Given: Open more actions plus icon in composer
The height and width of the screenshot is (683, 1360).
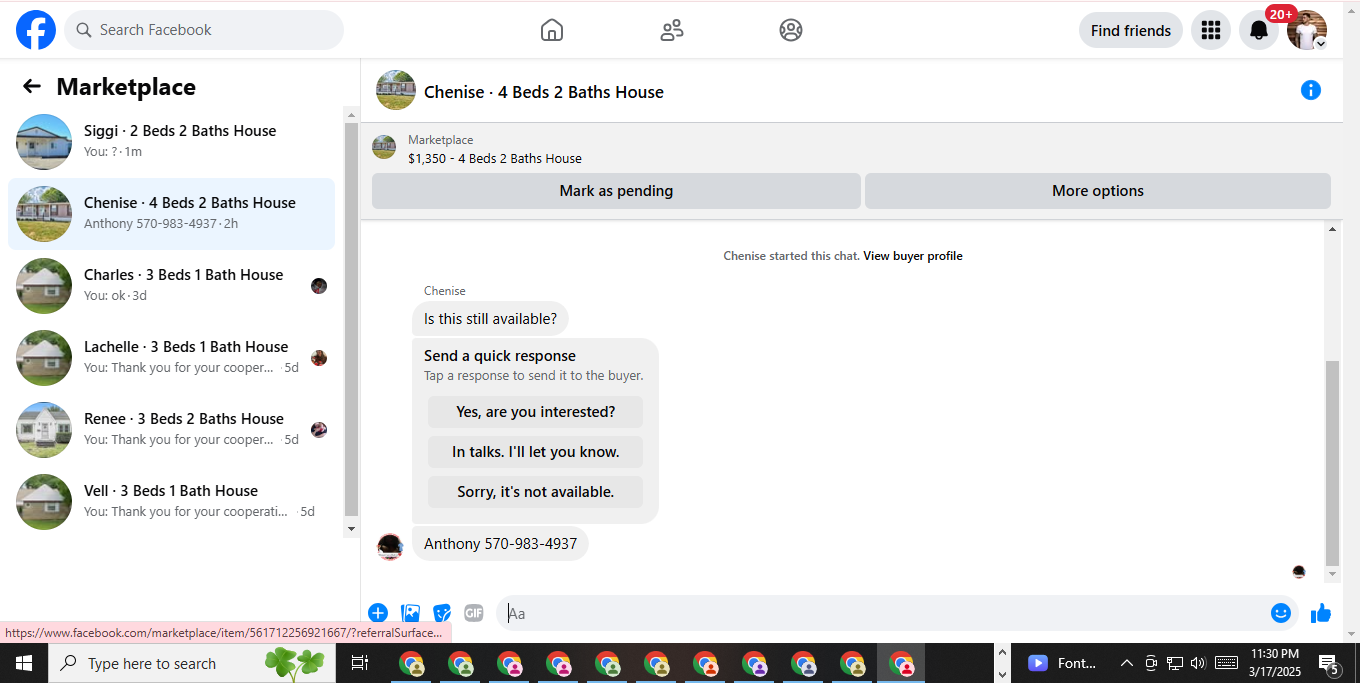Looking at the screenshot, I should point(378,613).
